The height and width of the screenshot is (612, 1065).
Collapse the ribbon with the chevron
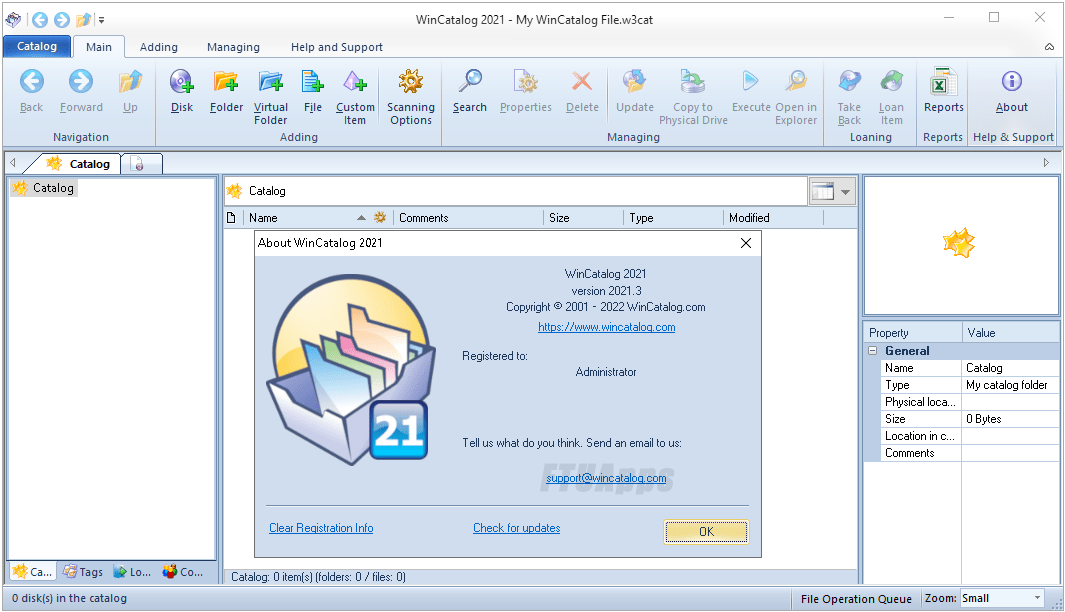pos(1049,47)
